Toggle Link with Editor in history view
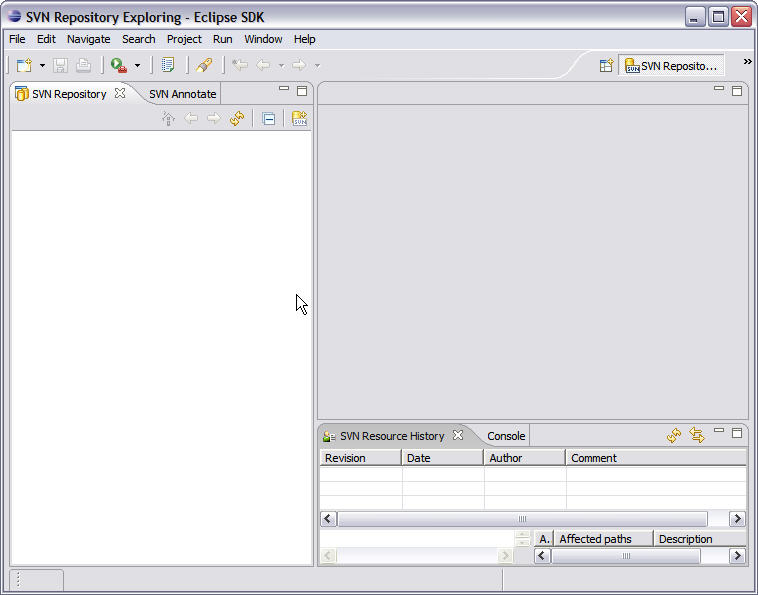 [697, 435]
